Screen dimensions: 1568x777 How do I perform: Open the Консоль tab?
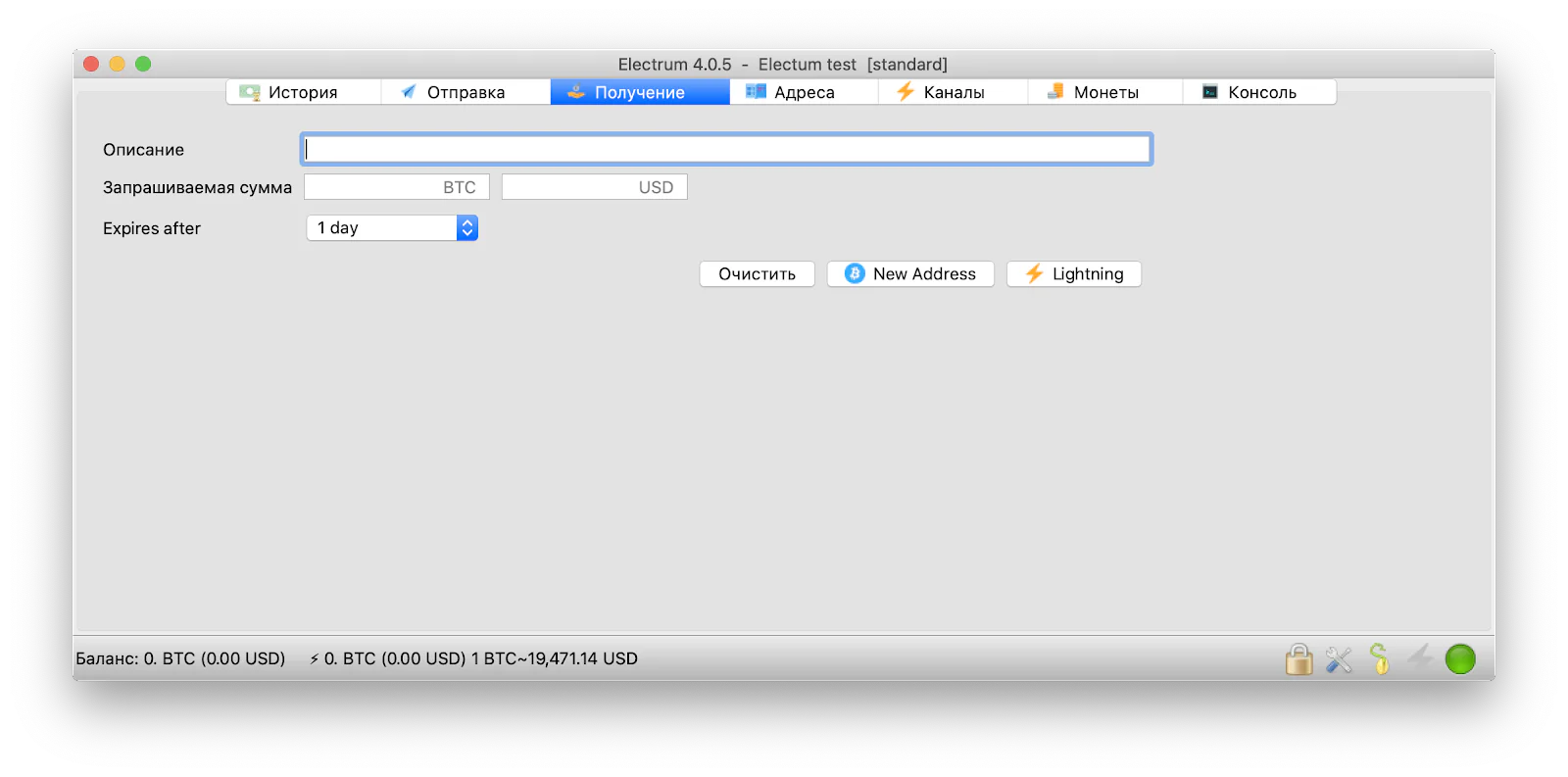pos(1260,92)
